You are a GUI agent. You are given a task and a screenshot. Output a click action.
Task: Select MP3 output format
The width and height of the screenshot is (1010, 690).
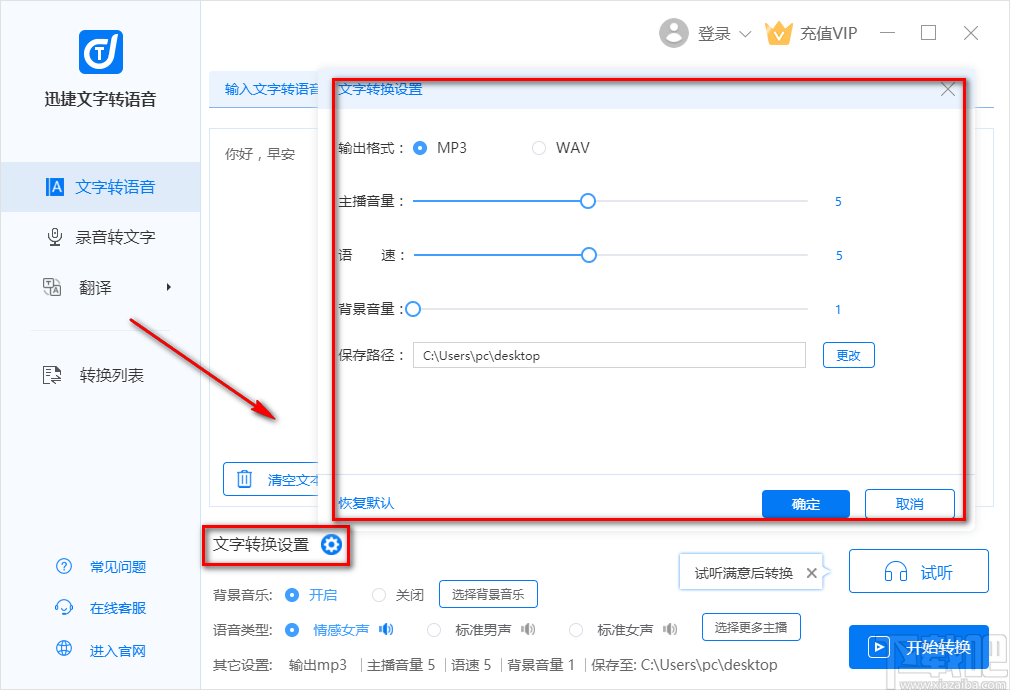point(420,148)
